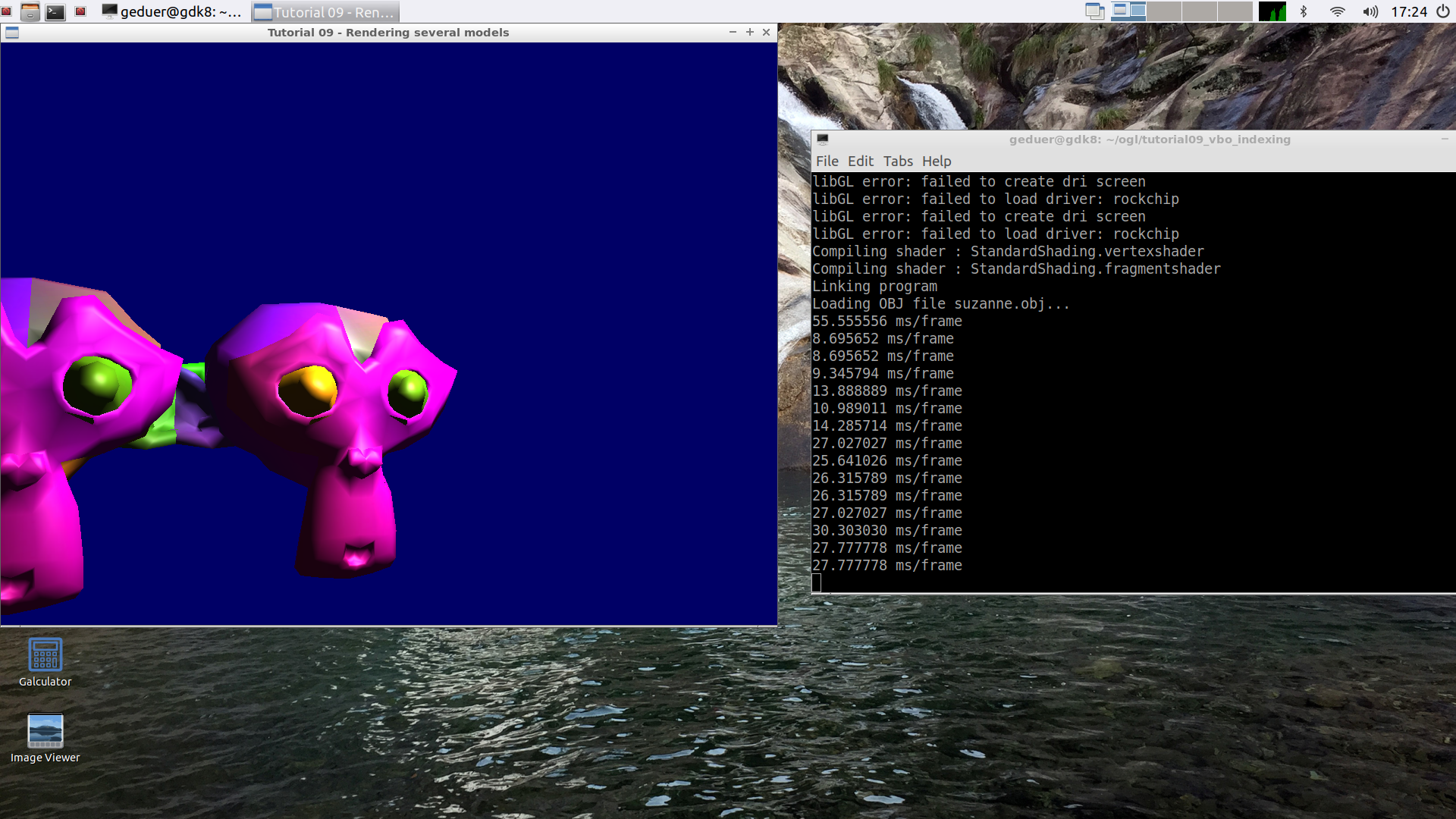The image size is (1456, 819).
Task: Open the Debian menu icon in panel
Action: [6, 11]
